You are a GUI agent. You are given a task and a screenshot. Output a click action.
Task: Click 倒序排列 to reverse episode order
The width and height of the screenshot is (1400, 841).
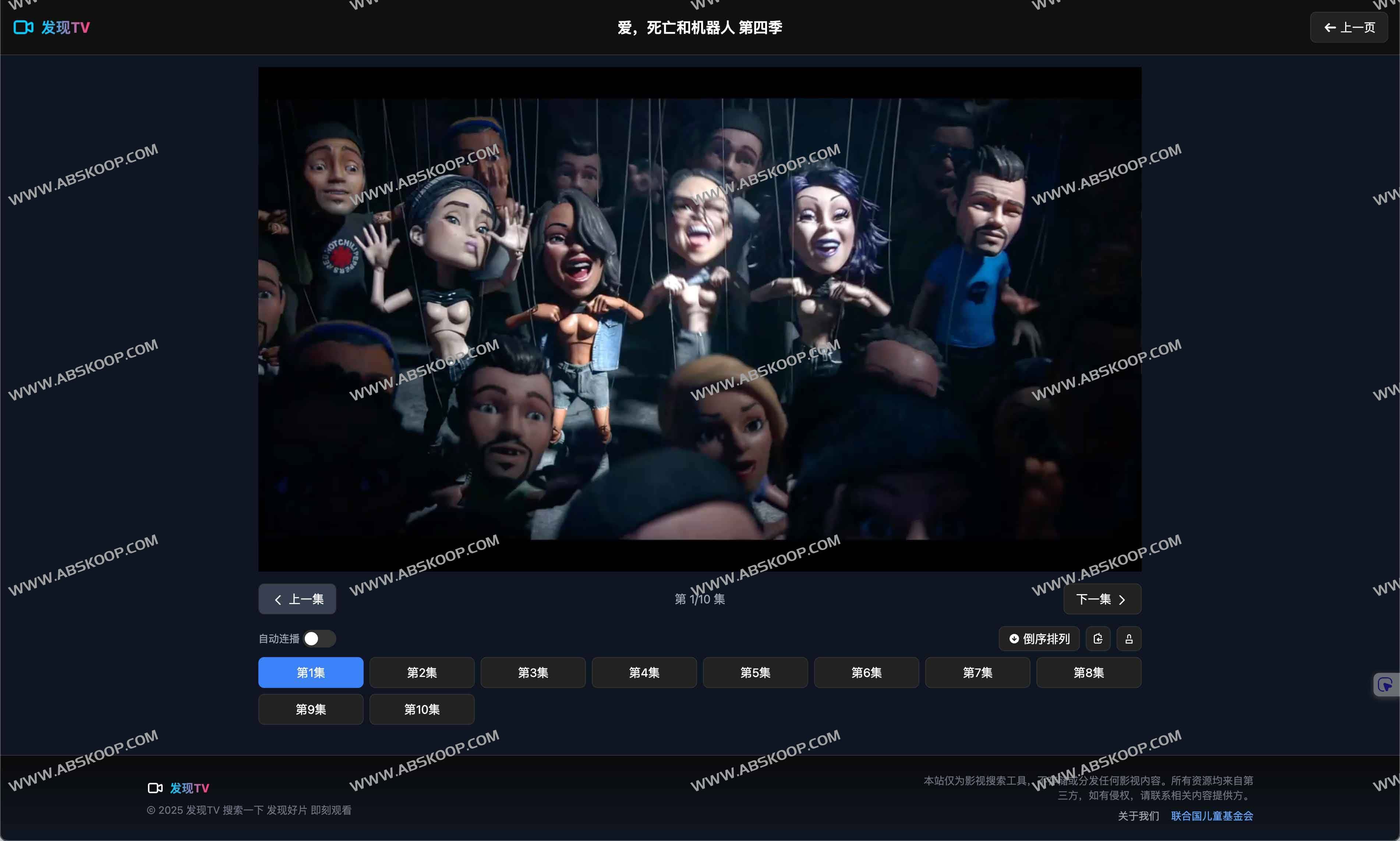pyautogui.click(x=1040, y=639)
